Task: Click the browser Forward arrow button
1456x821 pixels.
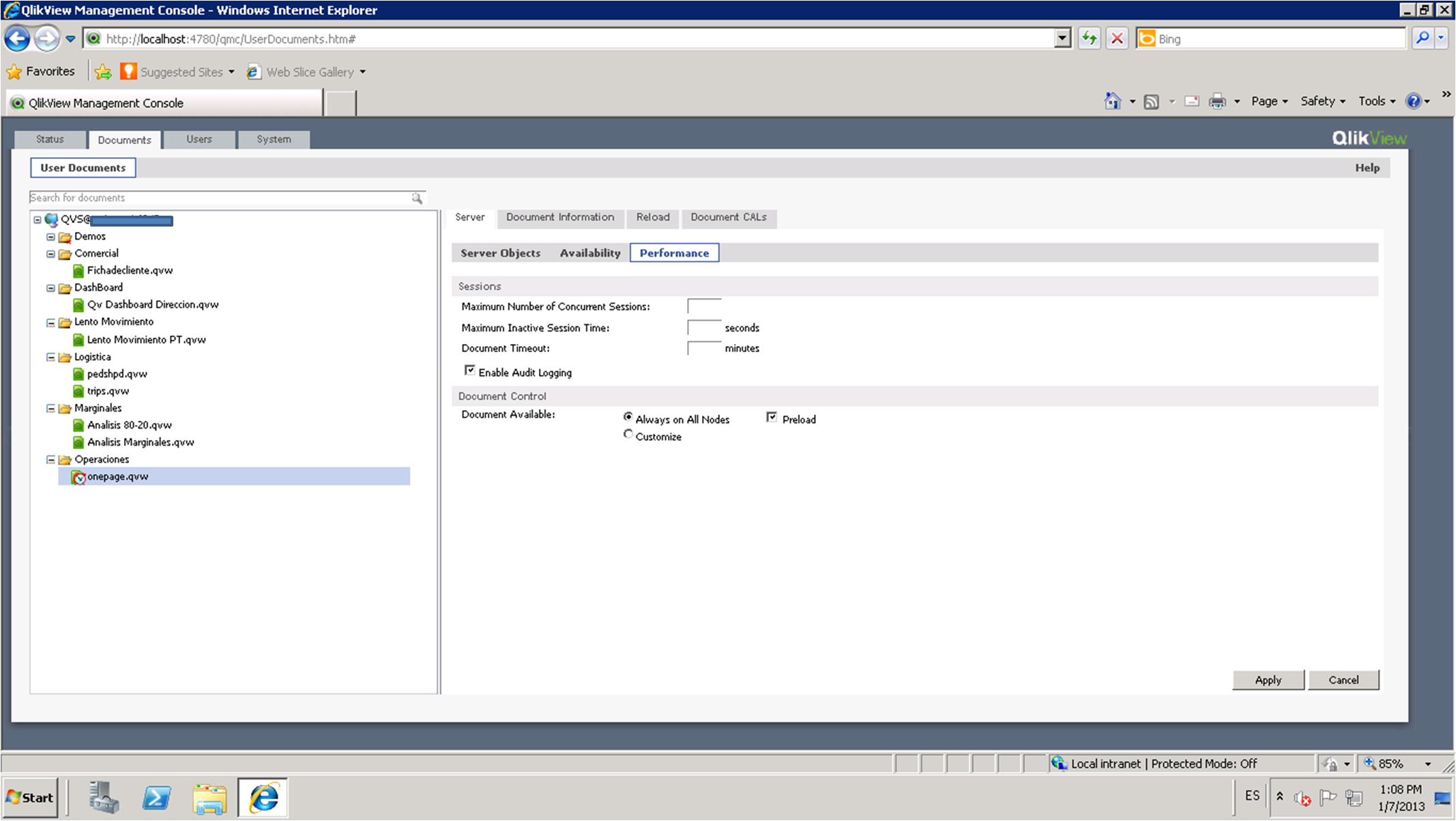Action: point(46,39)
